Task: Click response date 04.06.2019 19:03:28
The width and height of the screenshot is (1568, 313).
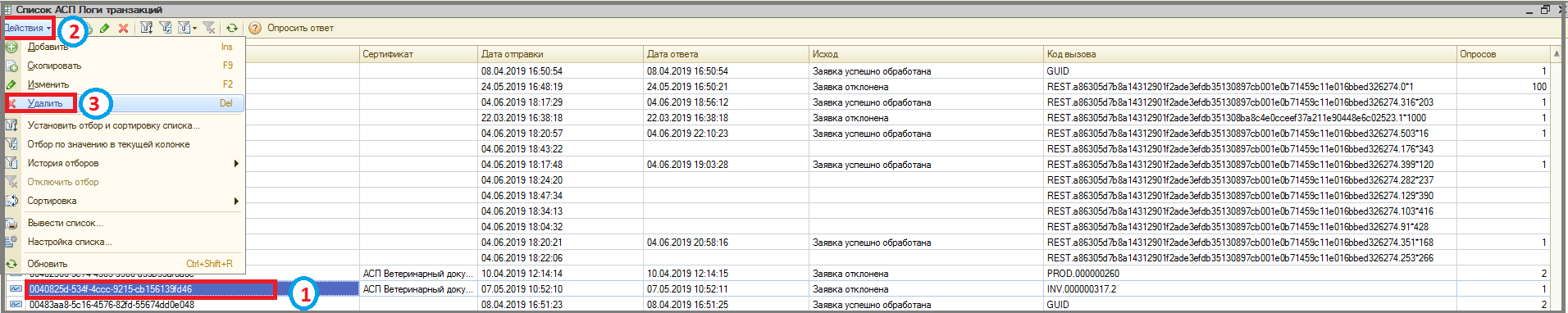Action: point(687,165)
